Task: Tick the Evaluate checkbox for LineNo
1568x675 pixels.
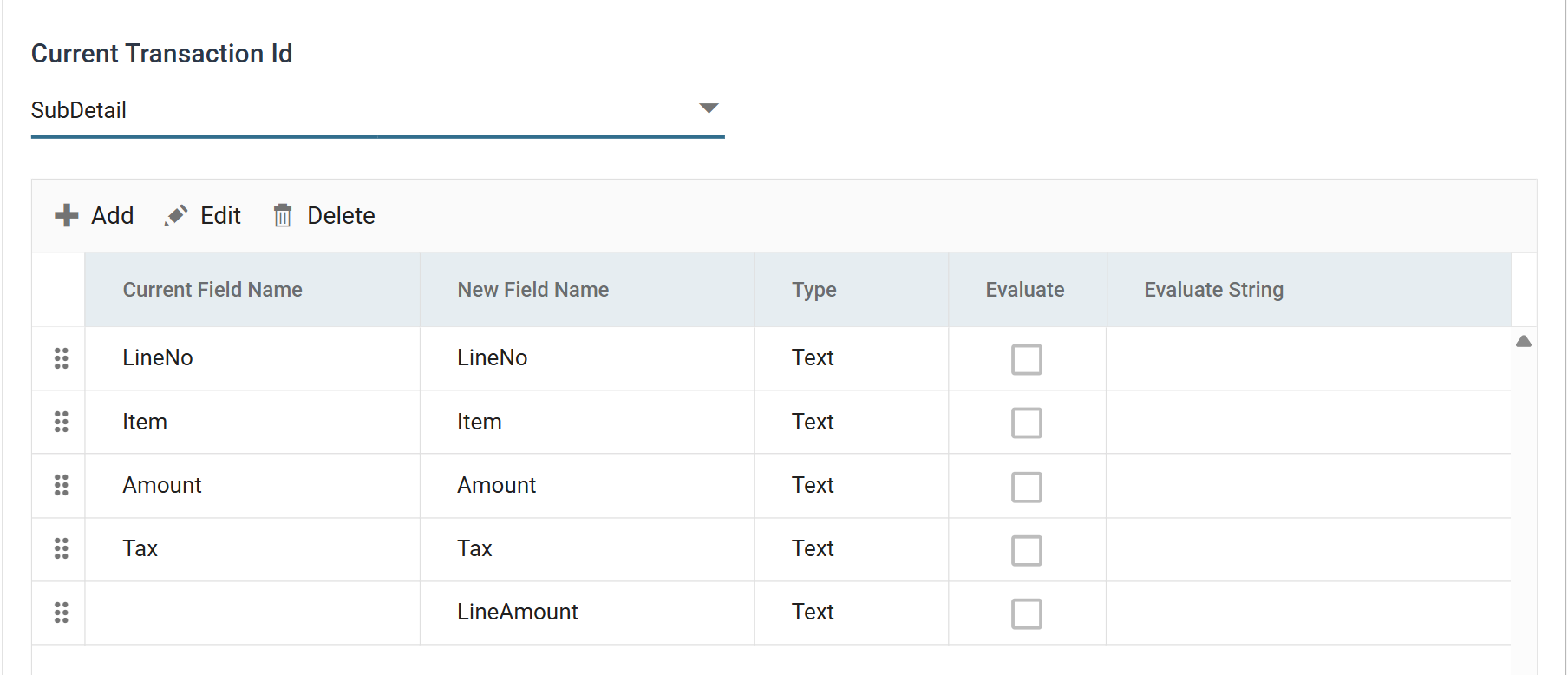Action: [x=1027, y=359]
